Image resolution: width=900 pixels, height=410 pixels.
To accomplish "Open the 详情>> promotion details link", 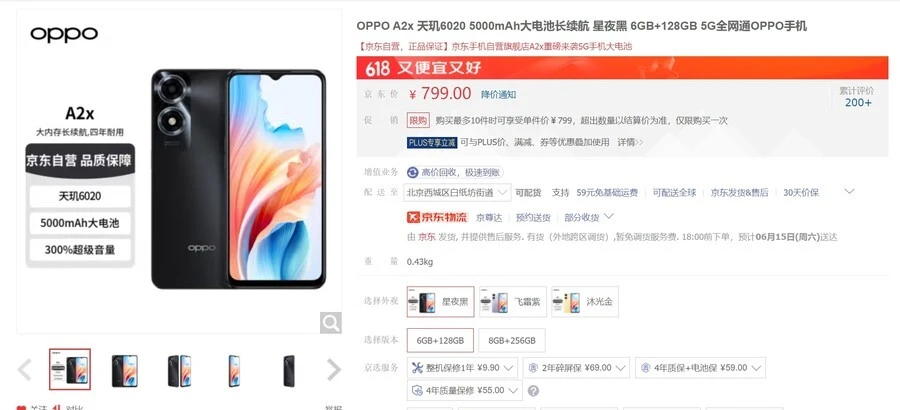I will point(630,142).
